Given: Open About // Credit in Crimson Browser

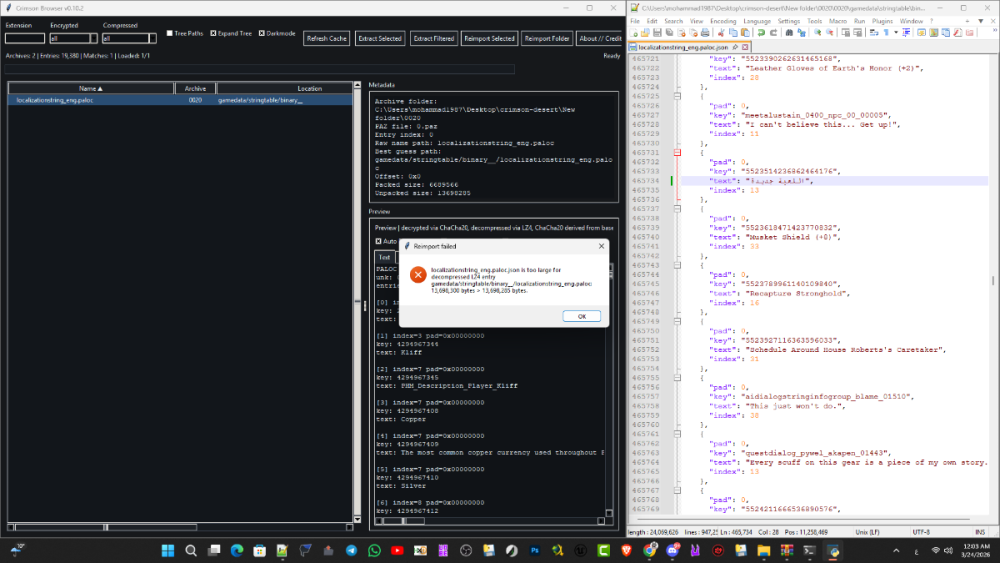Looking at the screenshot, I should point(599,38).
